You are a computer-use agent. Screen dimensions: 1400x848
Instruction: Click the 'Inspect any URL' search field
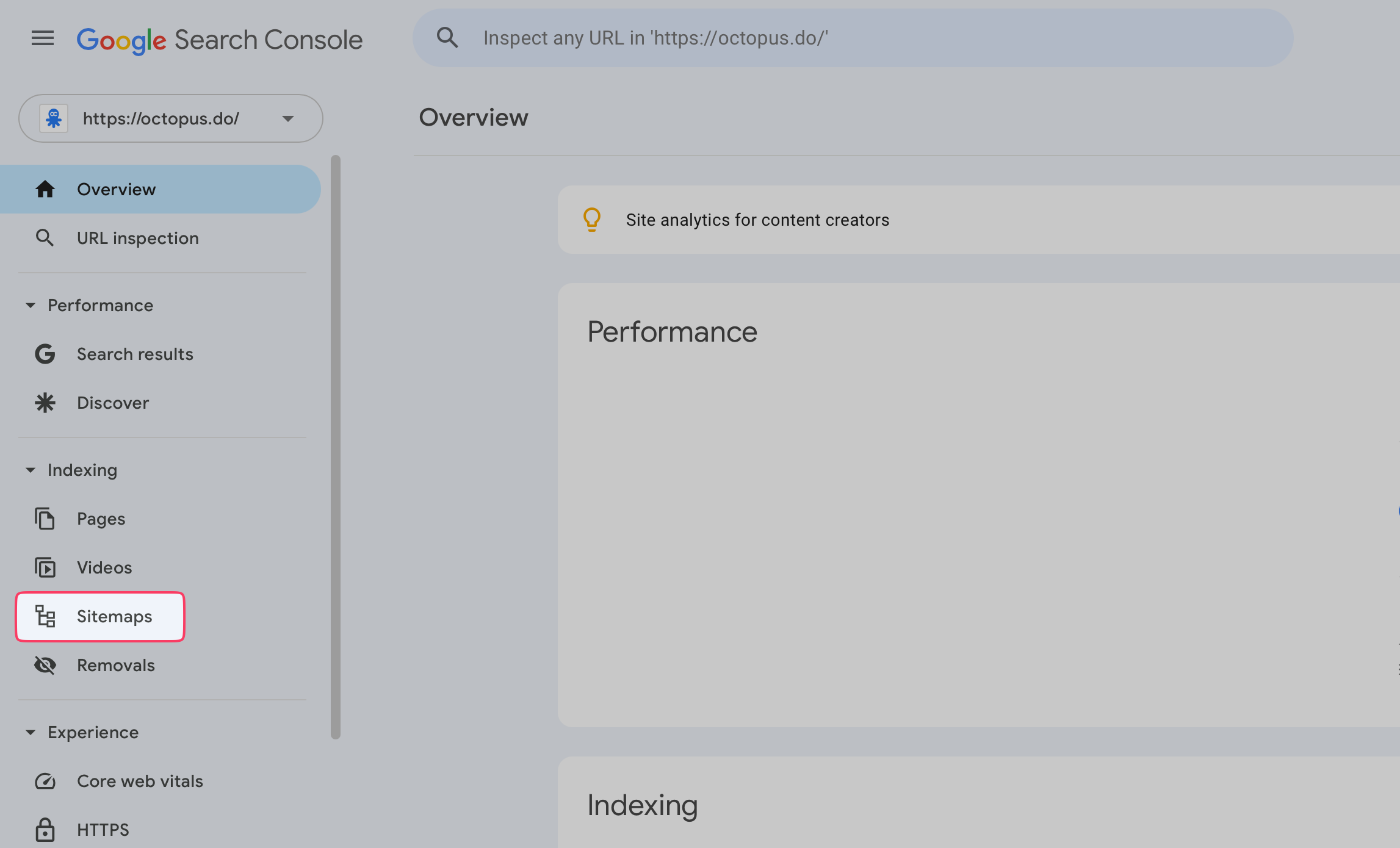pos(853,38)
